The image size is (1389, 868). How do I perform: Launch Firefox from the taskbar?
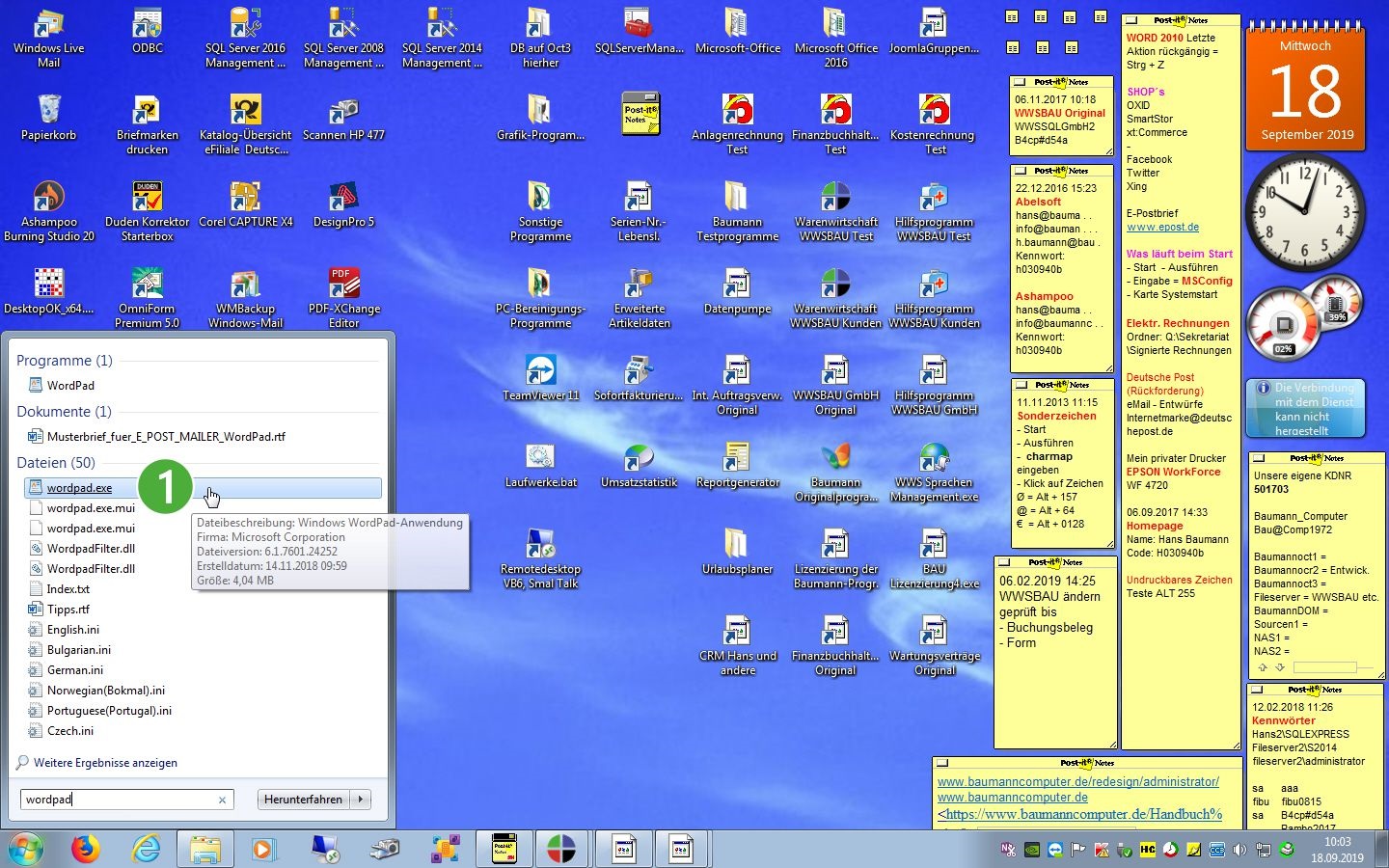(85, 849)
